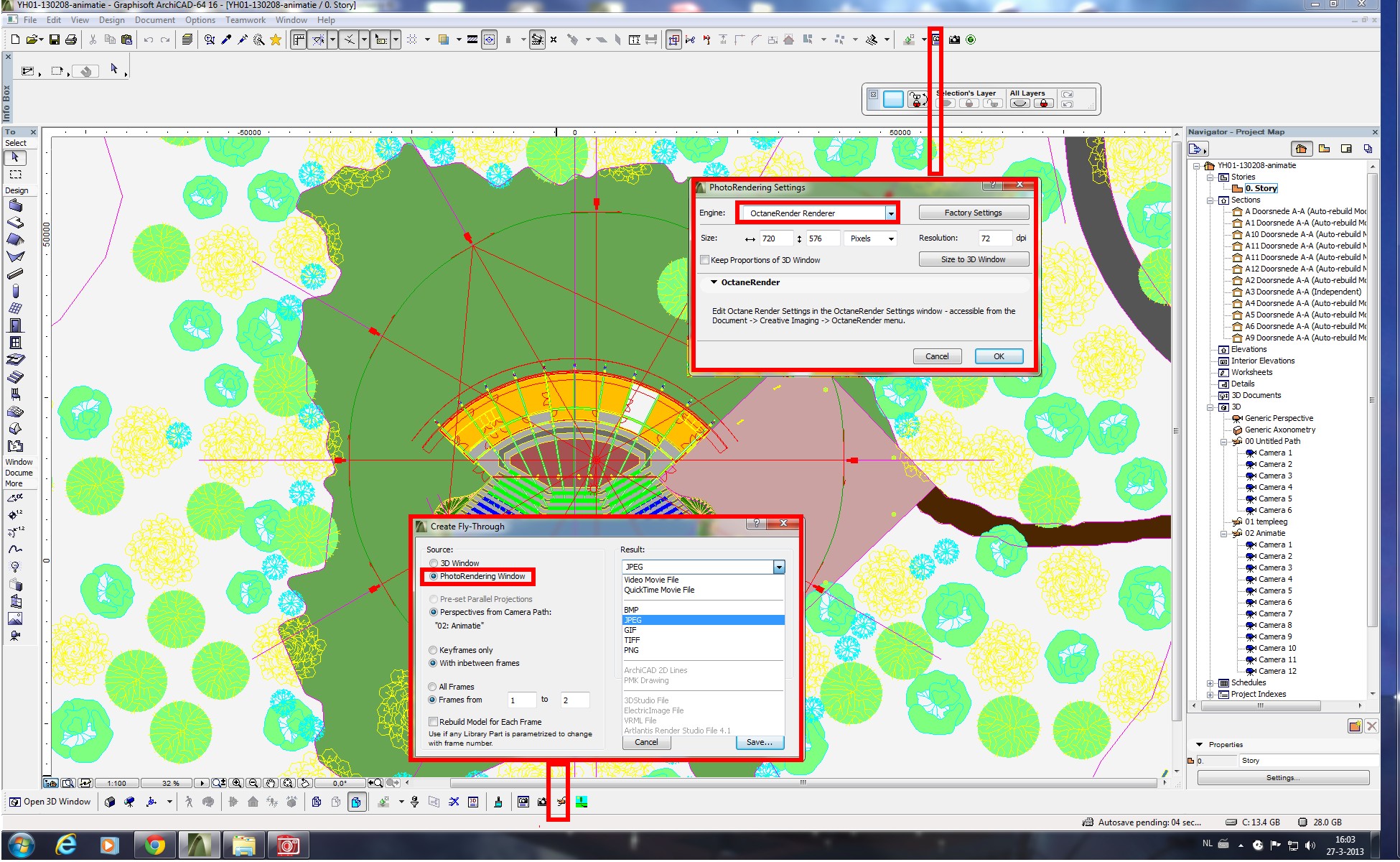Image resolution: width=1400 pixels, height=862 pixels.
Task: Click the Save floppy disk icon
Action: [55, 40]
